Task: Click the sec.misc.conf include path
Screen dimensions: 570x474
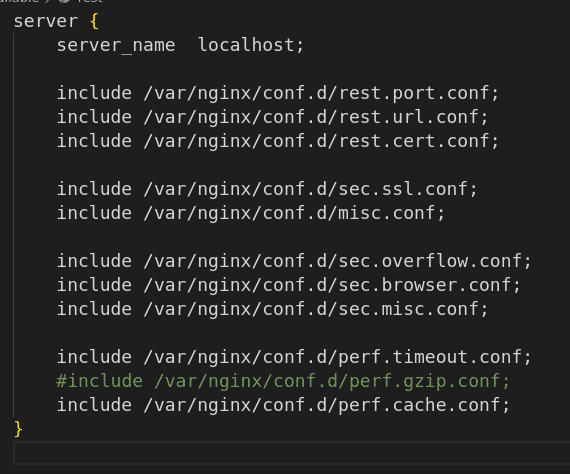Action: pos(316,309)
